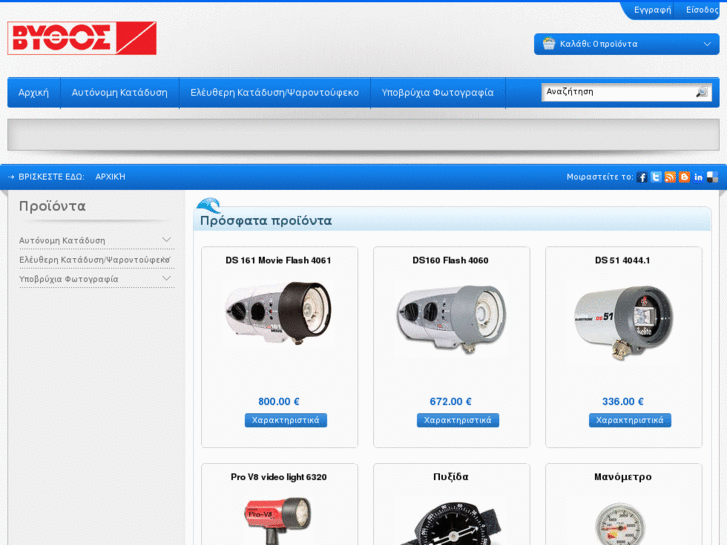
Task: Click Χαρακτηριστικά for DS 51 4044.1
Action: (630, 420)
